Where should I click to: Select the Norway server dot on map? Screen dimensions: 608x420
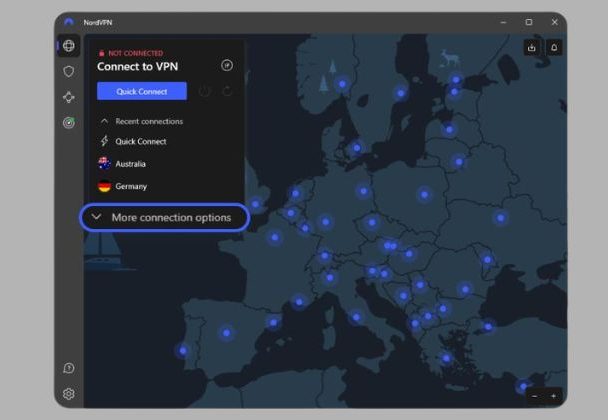pyautogui.click(x=342, y=83)
